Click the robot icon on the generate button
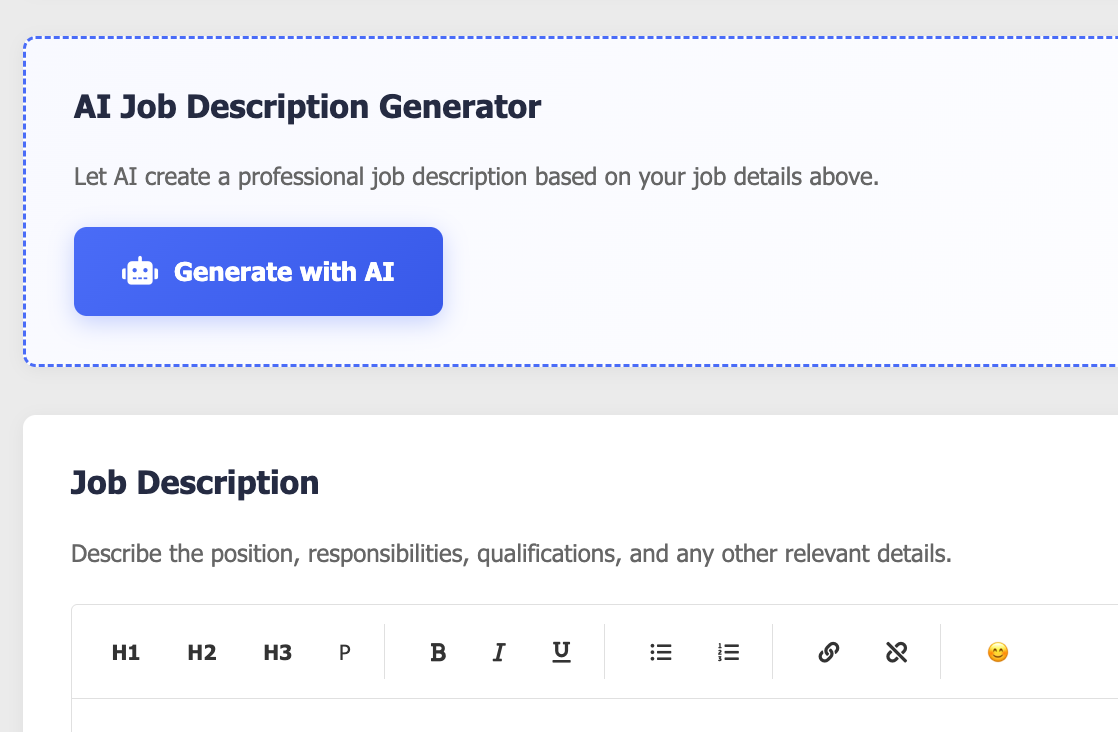 click(x=138, y=271)
